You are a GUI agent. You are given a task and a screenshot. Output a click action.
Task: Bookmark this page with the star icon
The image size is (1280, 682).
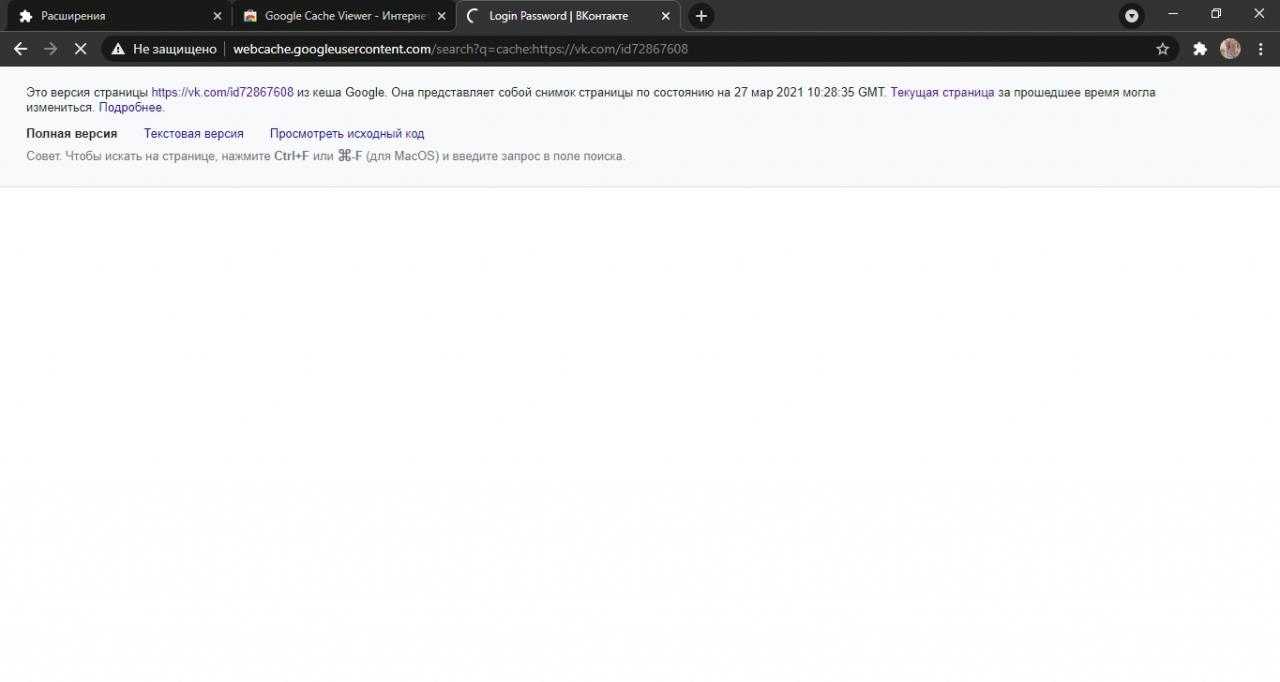[x=1162, y=49]
